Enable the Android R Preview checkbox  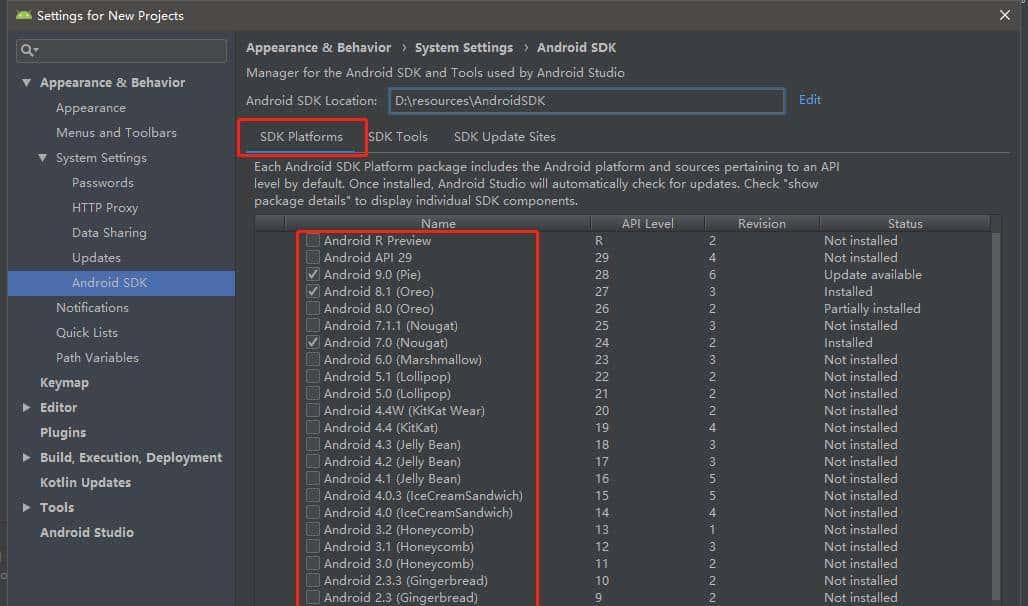313,241
